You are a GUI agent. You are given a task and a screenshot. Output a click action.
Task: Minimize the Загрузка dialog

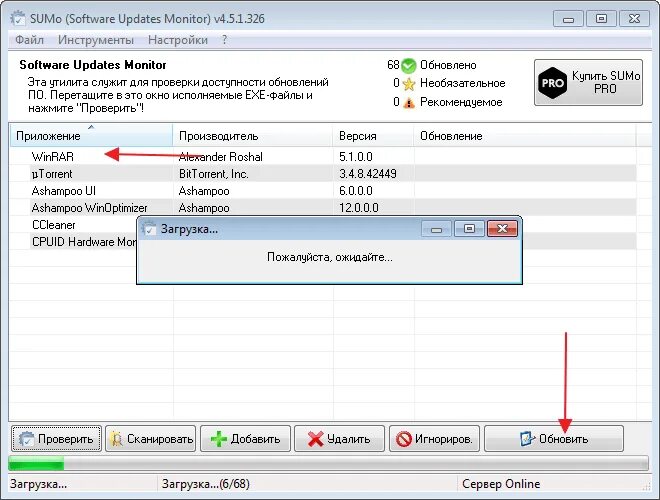coord(436,229)
